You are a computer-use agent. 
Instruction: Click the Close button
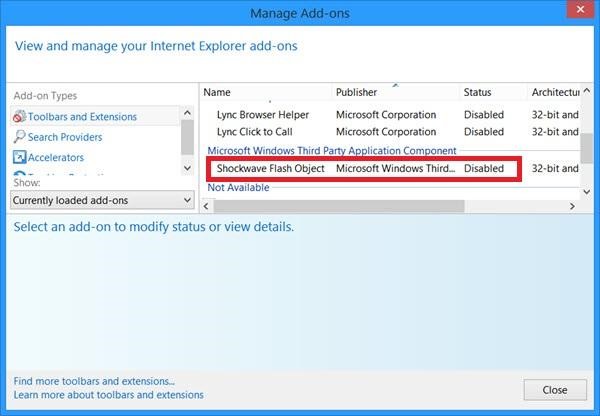click(x=555, y=390)
